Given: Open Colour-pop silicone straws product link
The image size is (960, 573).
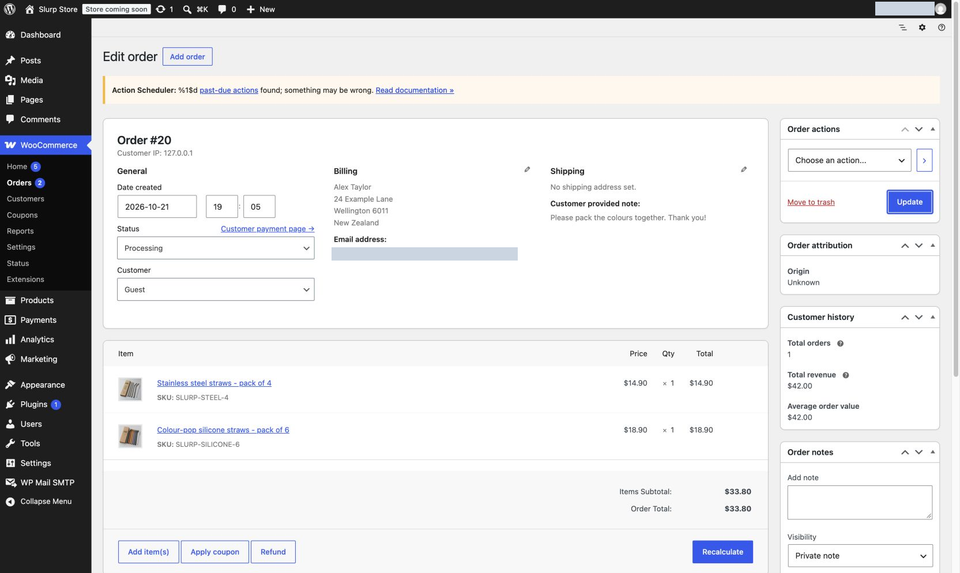Looking at the screenshot, I should click(223, 430).
